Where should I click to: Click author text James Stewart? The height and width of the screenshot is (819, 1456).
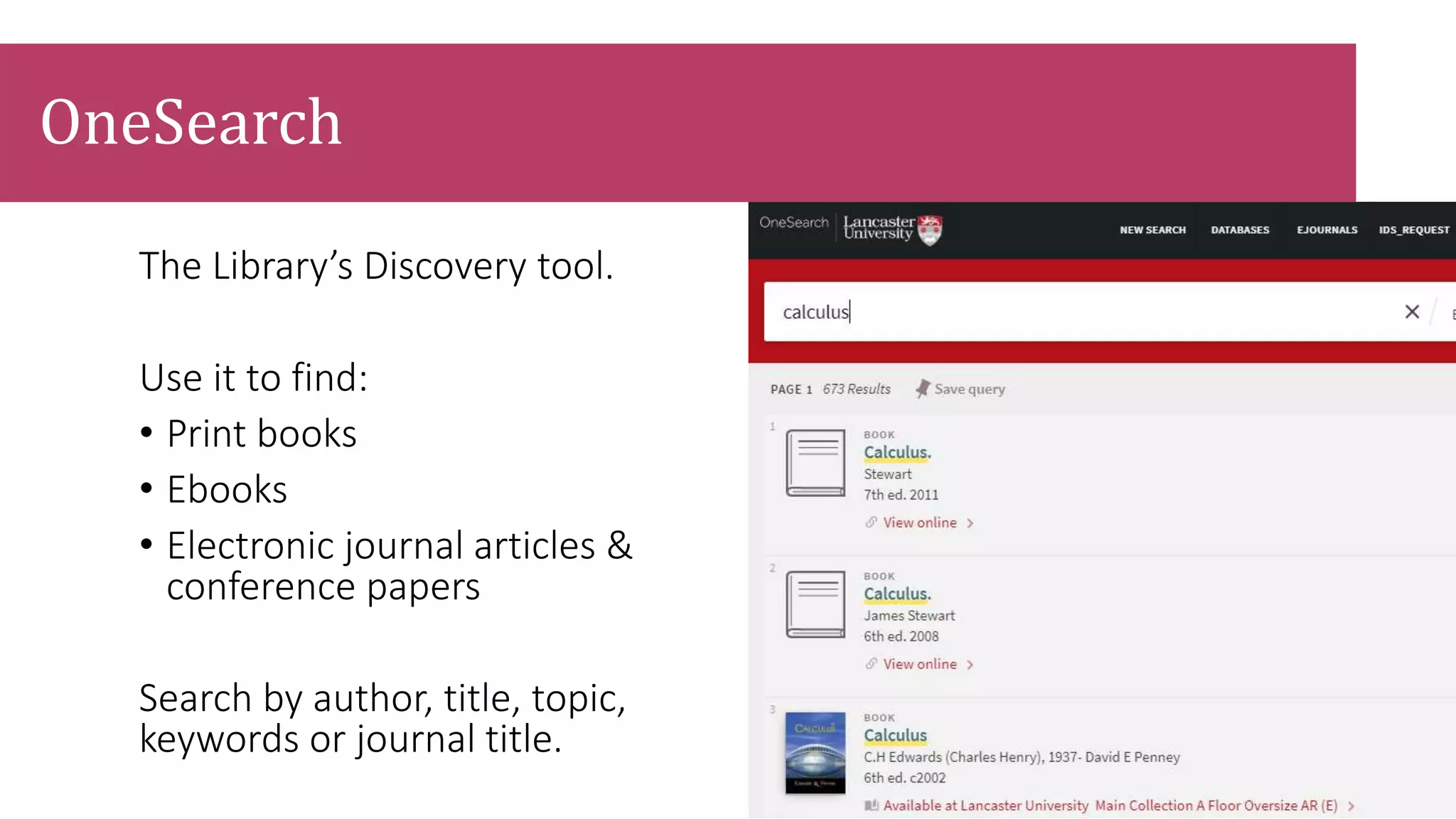909,616
